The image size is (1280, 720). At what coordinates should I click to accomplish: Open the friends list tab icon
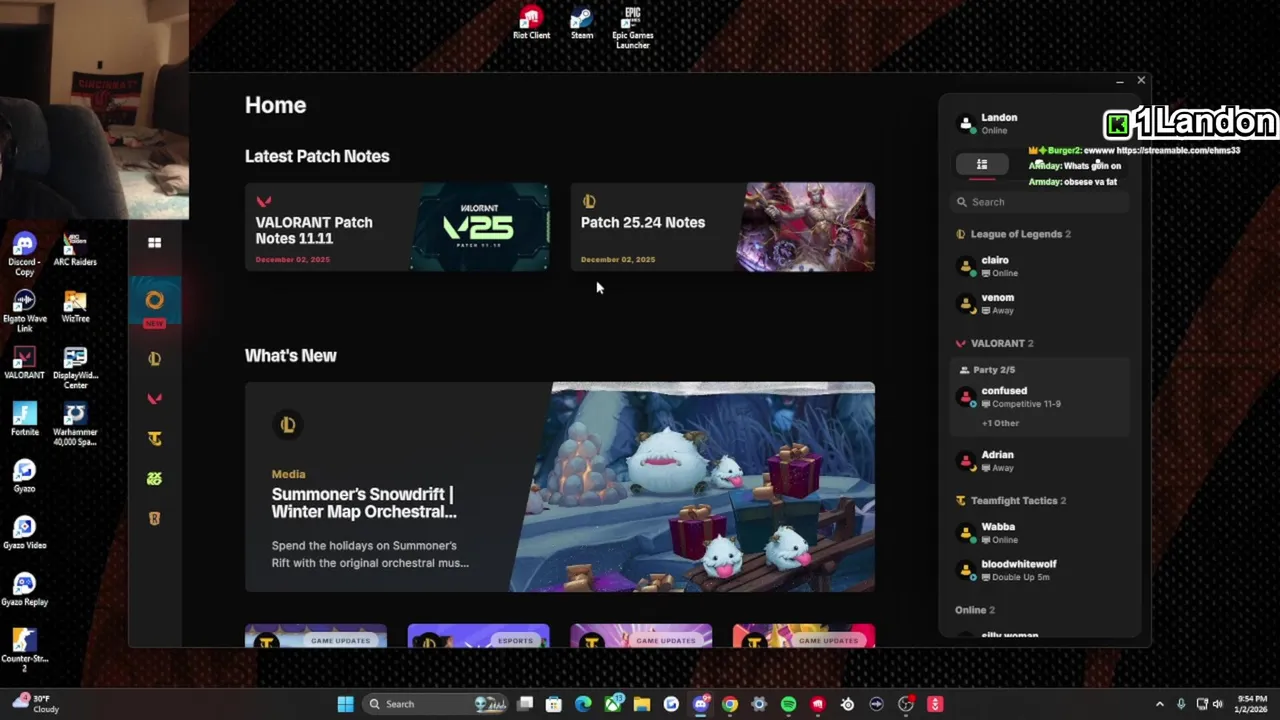pos(982,165)
